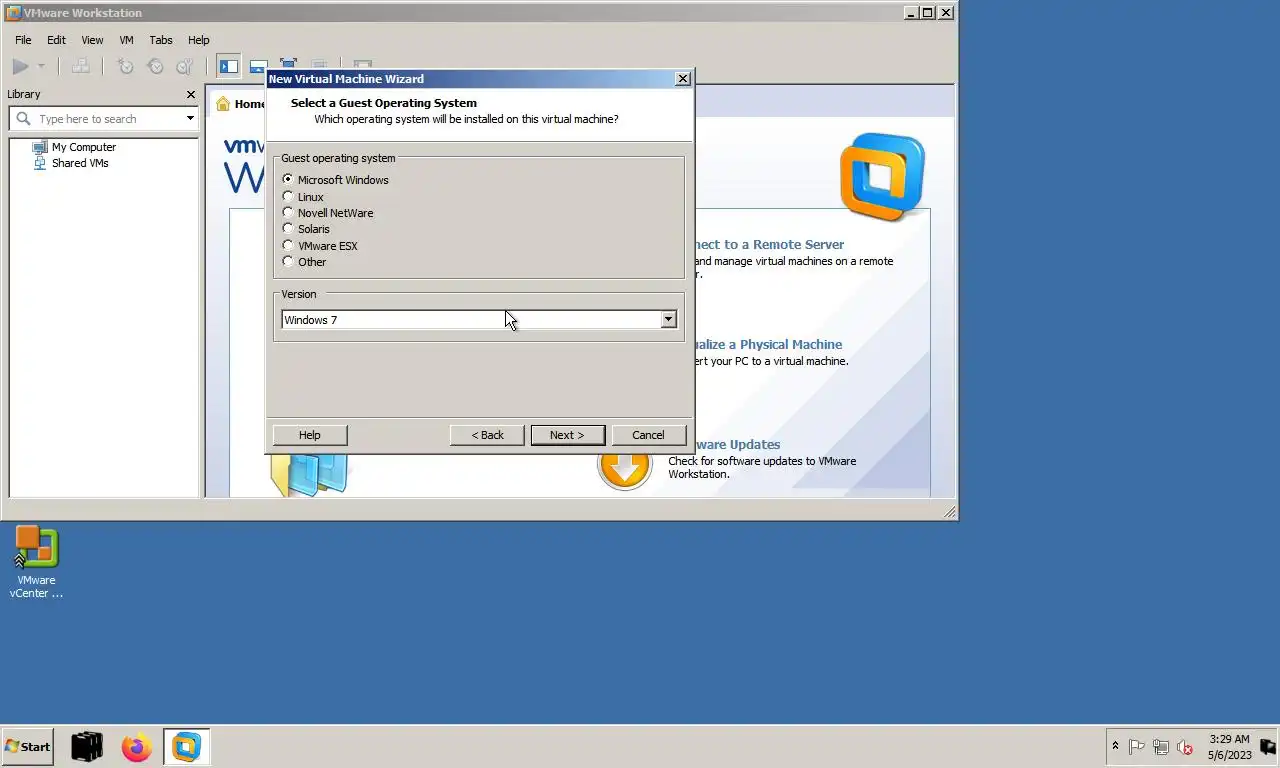Click the Cancel button in the wizard
1280x768 pixels.
648,435
